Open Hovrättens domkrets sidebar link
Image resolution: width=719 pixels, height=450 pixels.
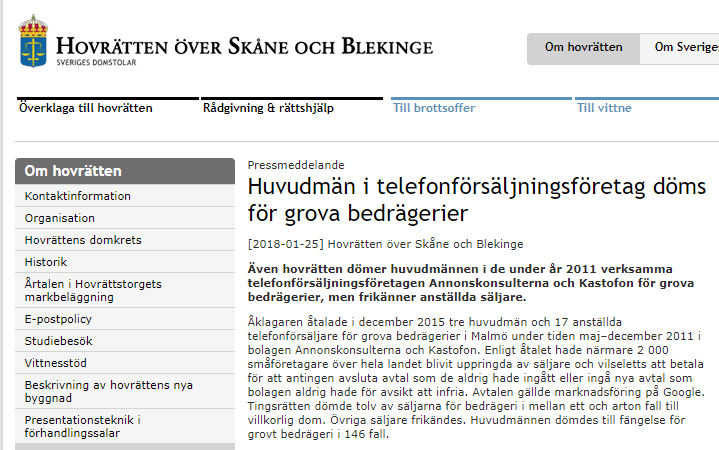[125, 240]
